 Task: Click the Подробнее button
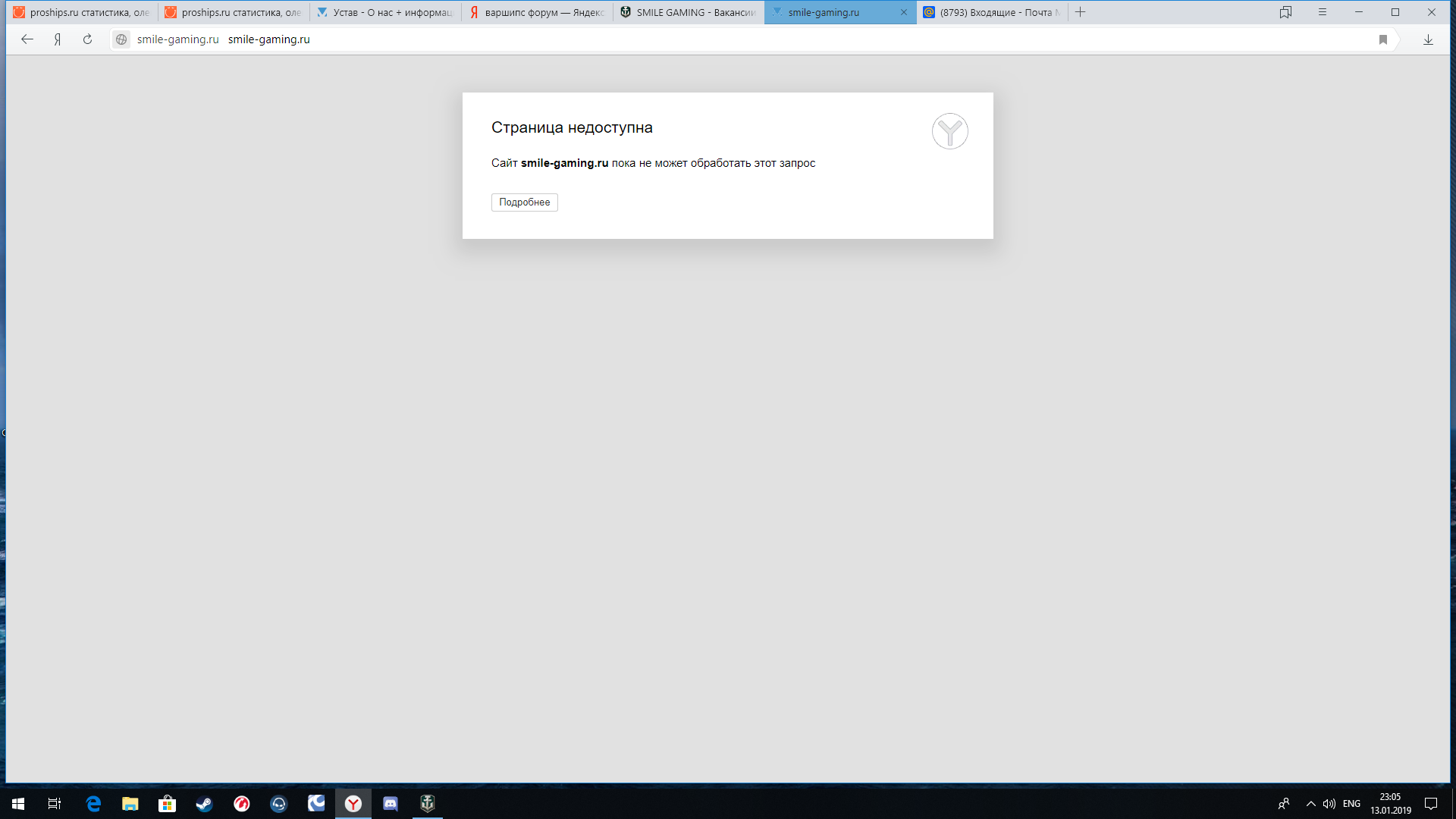click(x=524, y=202)
